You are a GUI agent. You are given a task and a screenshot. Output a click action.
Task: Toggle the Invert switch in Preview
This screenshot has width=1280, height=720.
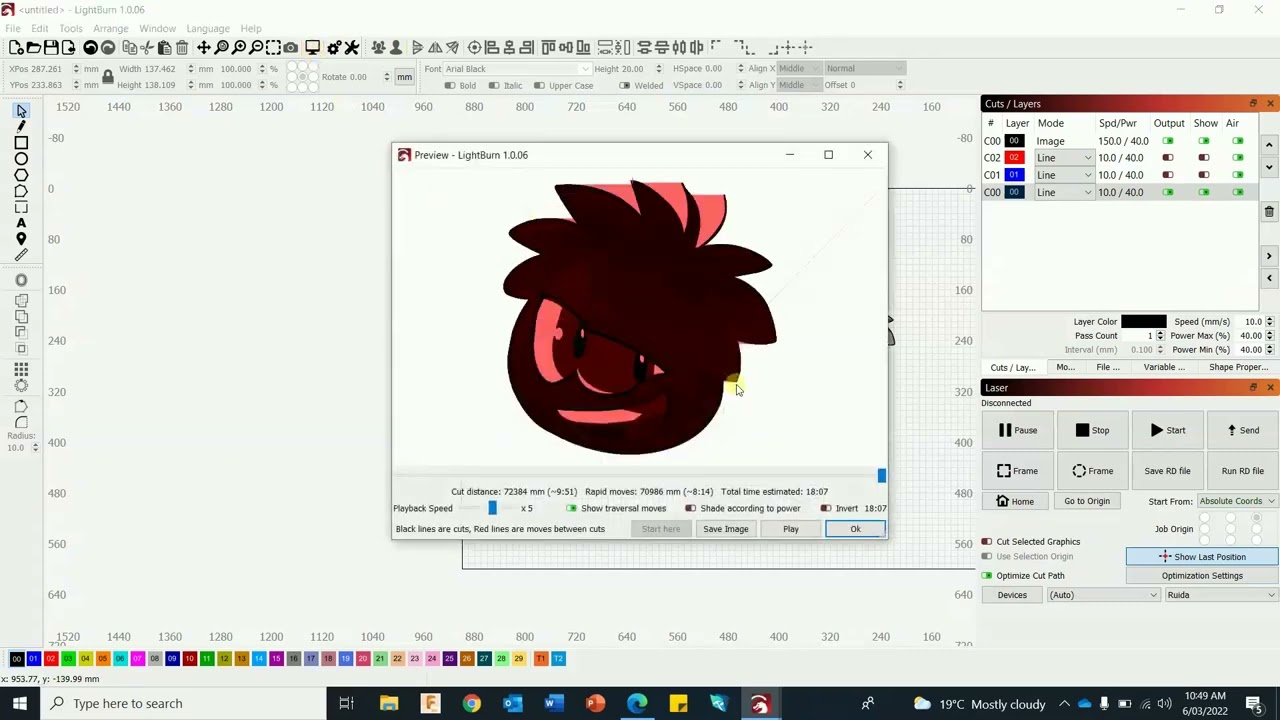pyautogui.click(x=826, y=508)
